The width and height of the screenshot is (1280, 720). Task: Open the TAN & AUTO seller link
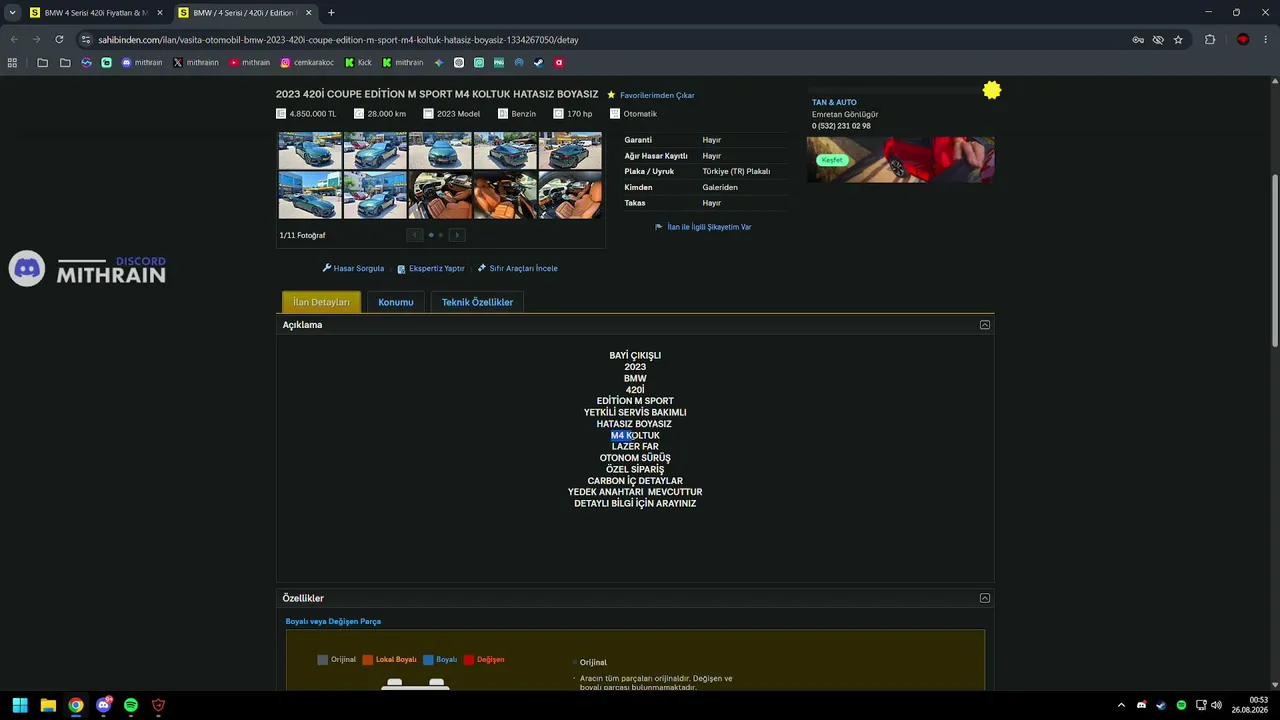pos(834,102)
